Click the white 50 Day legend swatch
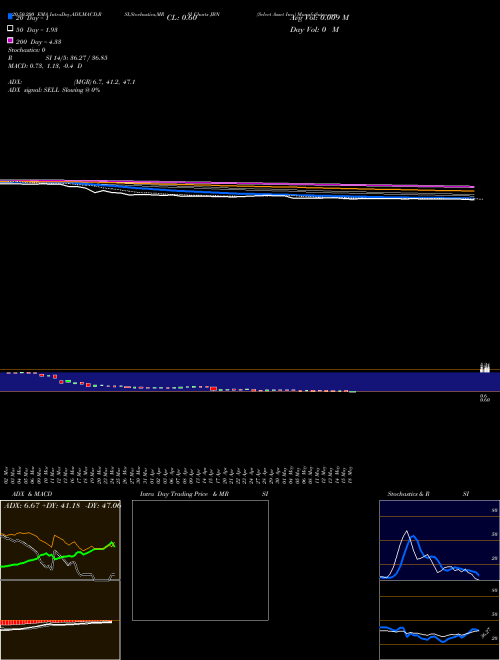The width and height of the screenshot is (500, 660). 10,29
